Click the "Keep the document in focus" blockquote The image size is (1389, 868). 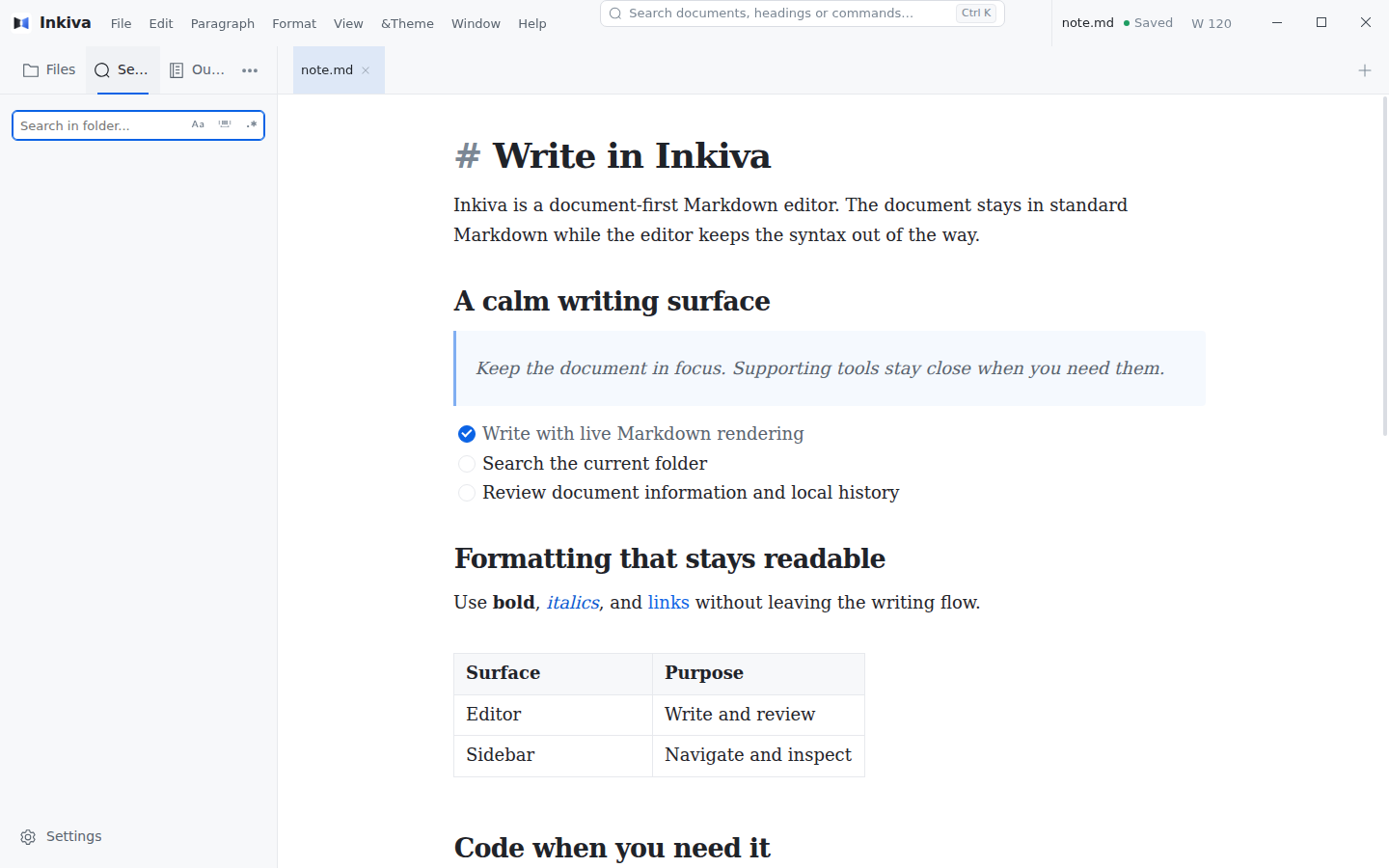click(830, 368)
